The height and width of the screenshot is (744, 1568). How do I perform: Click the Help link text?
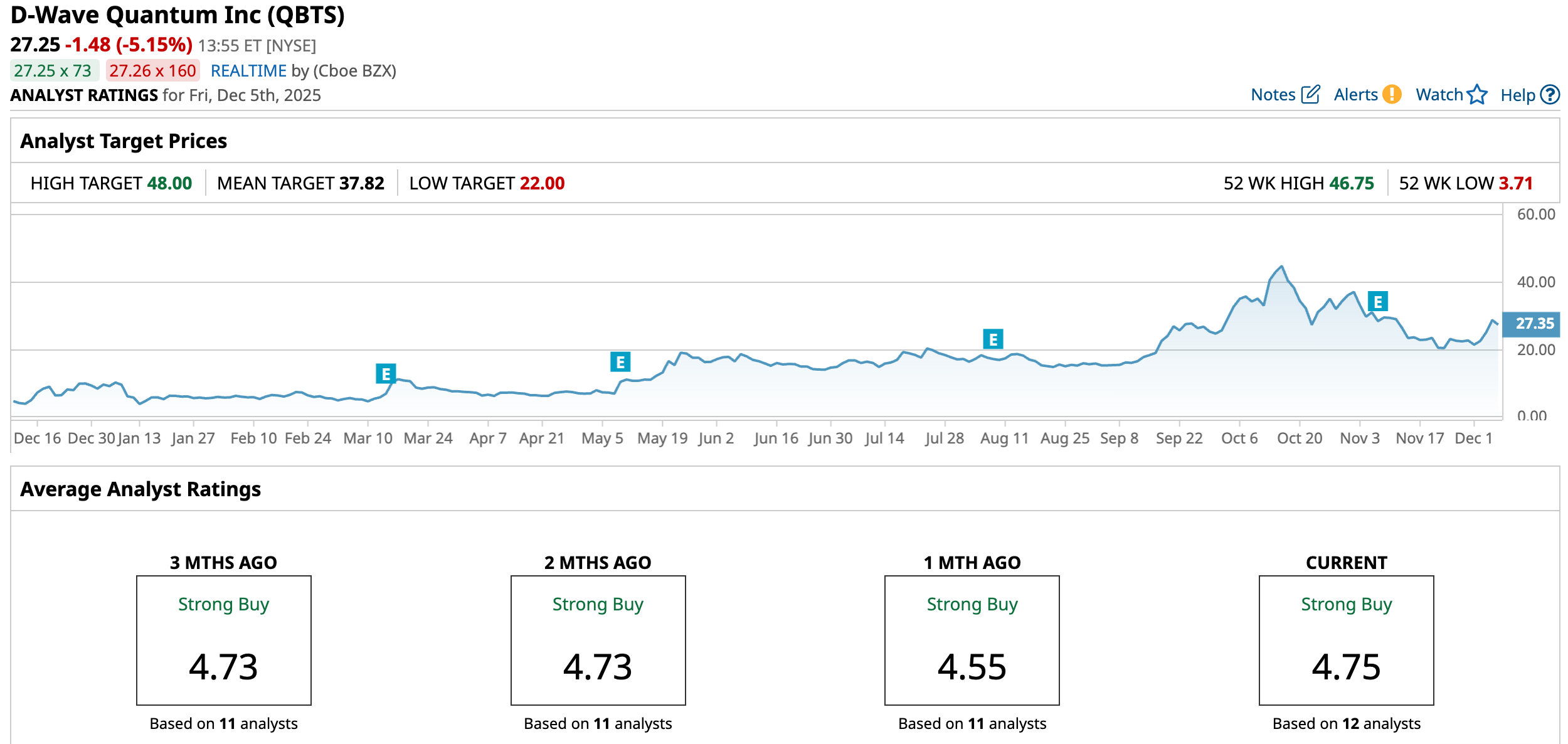1517,95
